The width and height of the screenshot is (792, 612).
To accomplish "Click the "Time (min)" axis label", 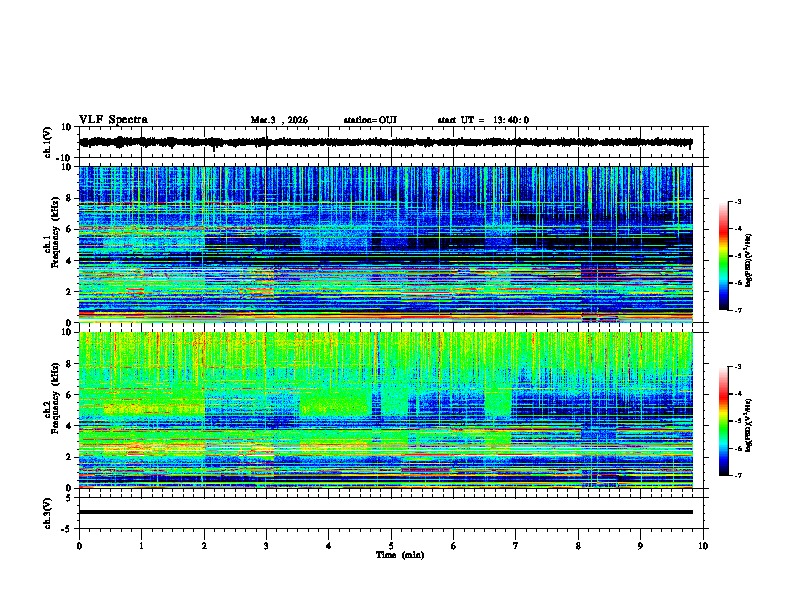I will coord(400,555).
